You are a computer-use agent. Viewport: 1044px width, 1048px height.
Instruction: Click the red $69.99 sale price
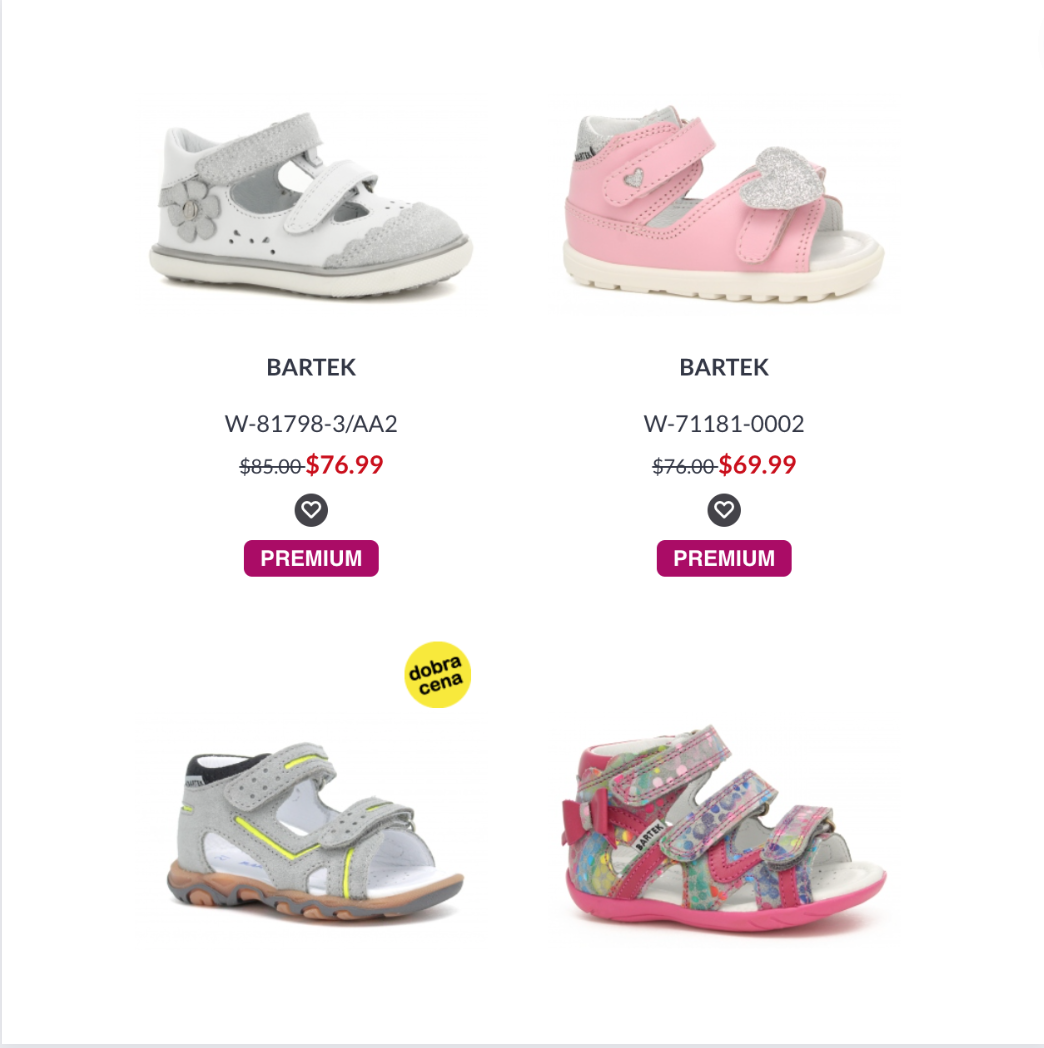click(x=757, y=465)
